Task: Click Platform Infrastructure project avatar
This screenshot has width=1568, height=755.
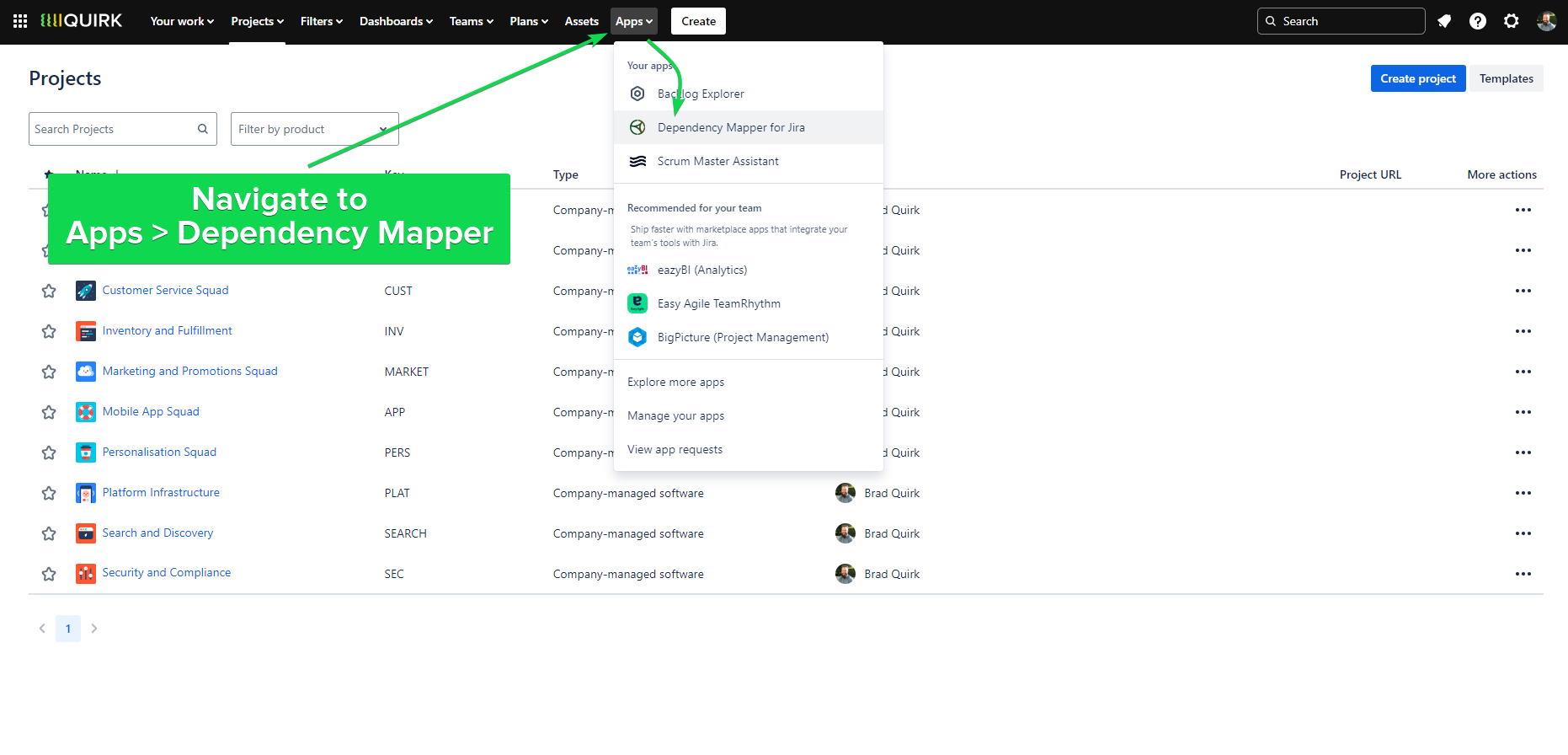Action: [86, 493]
